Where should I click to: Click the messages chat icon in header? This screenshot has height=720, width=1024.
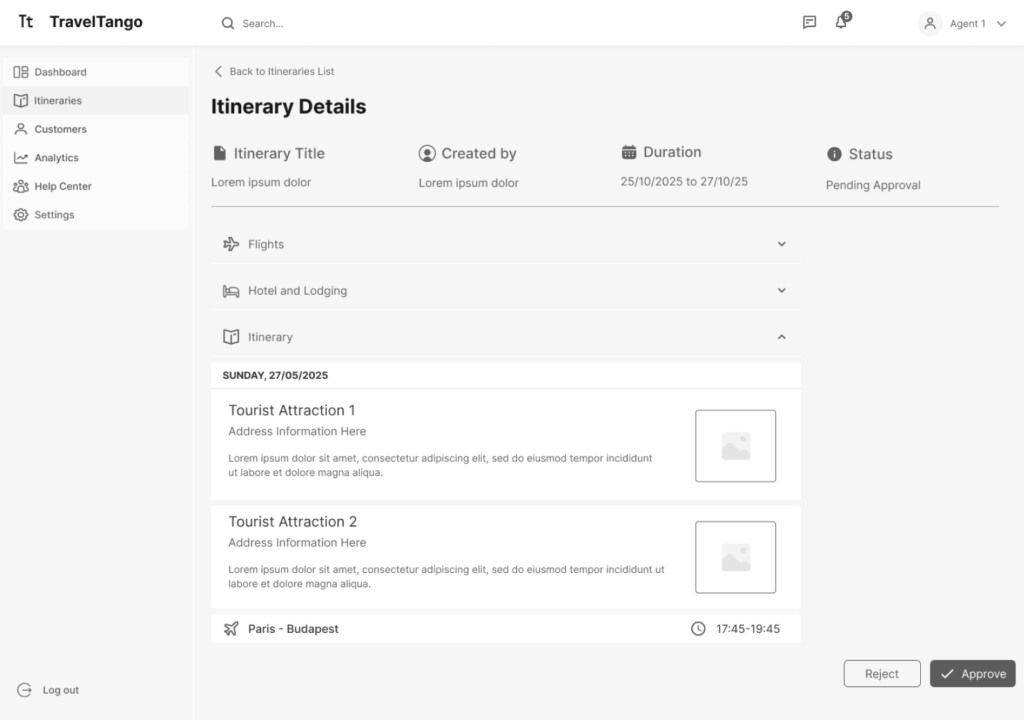click(x=809, y=23)
